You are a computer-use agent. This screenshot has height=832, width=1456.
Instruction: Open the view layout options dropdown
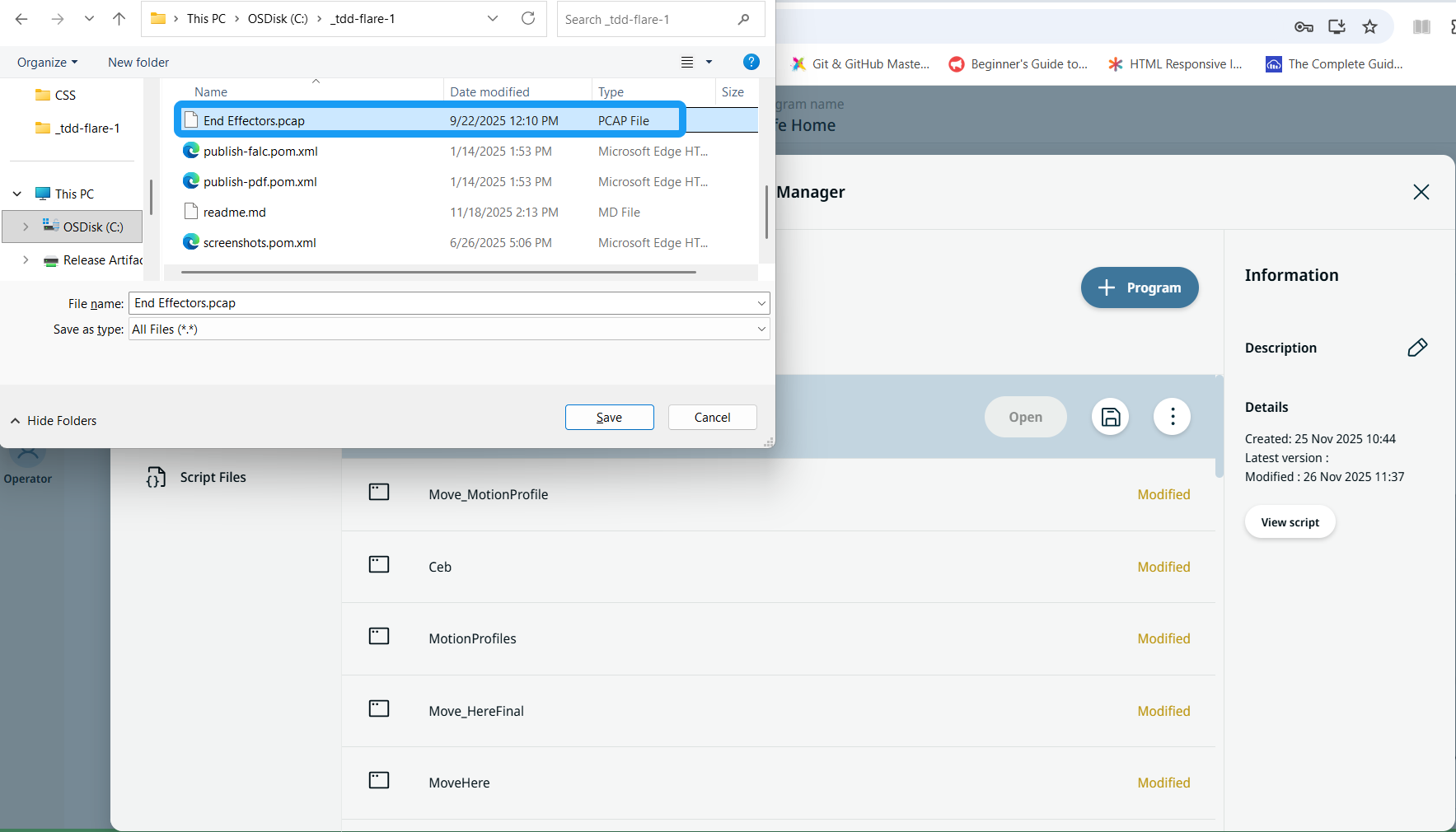[x=709, y=63]
